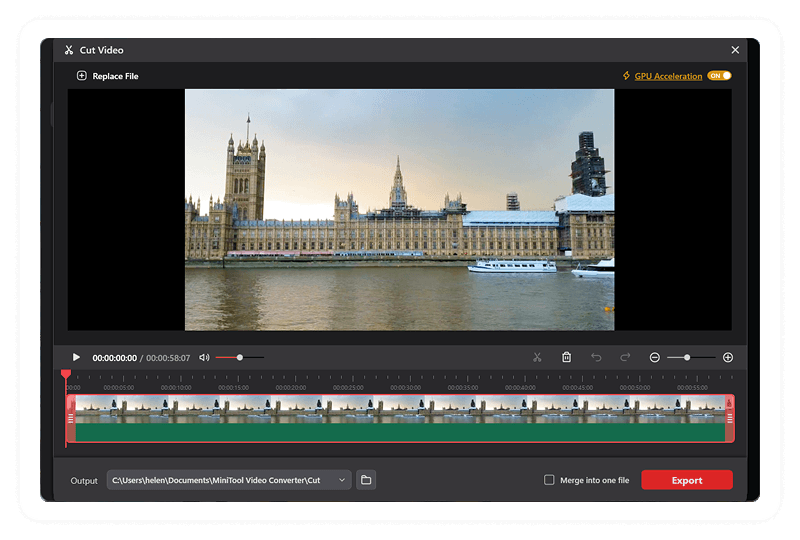Click the video clip thumbnail strip

point(401,409)
